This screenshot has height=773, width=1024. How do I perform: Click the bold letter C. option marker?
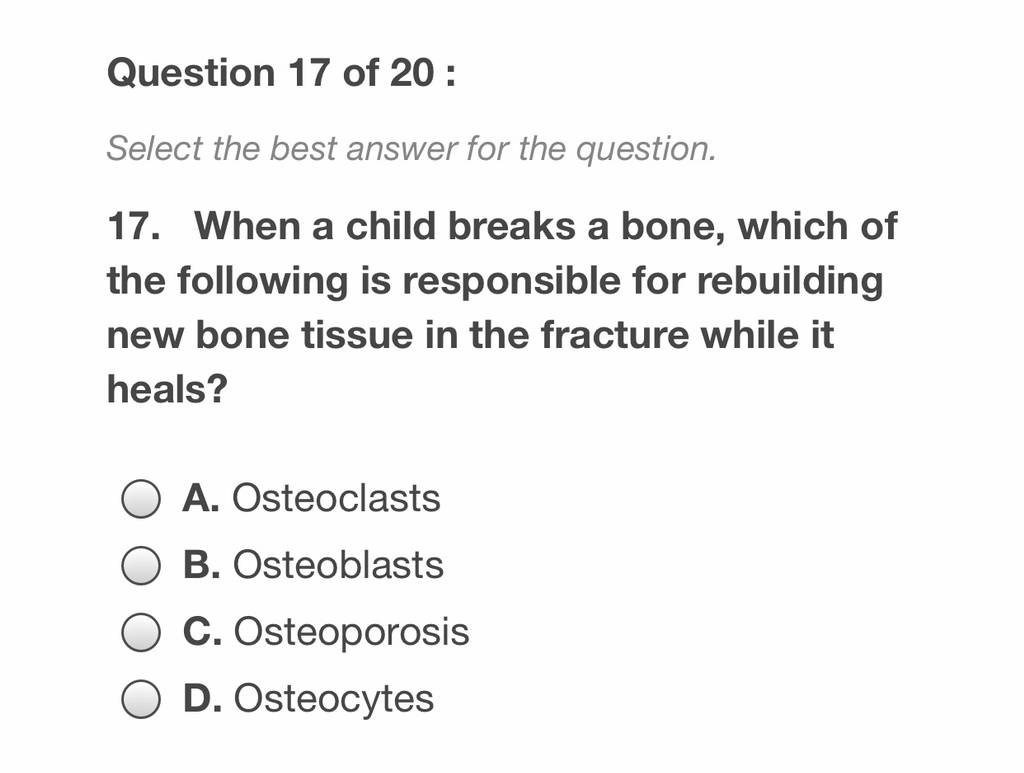pyautogui.click(x=202, y=632)
